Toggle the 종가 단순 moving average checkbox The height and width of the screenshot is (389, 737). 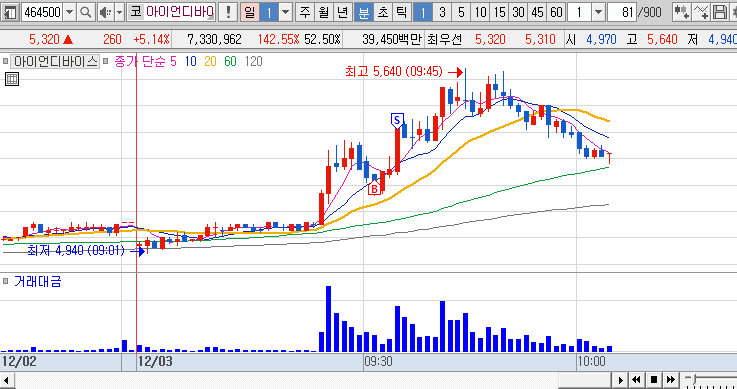pos(105,61)
